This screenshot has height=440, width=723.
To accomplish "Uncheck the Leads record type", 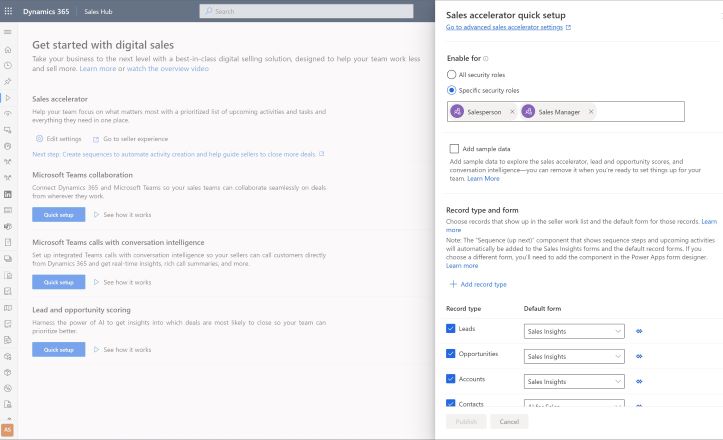I will [x=450, y=328].
